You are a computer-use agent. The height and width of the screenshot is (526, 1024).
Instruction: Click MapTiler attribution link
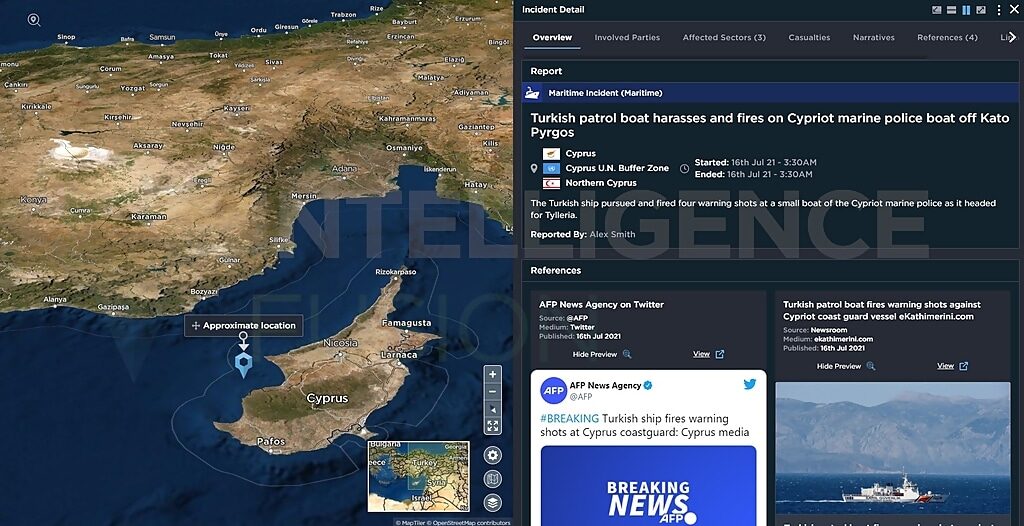tap(412, 523)
